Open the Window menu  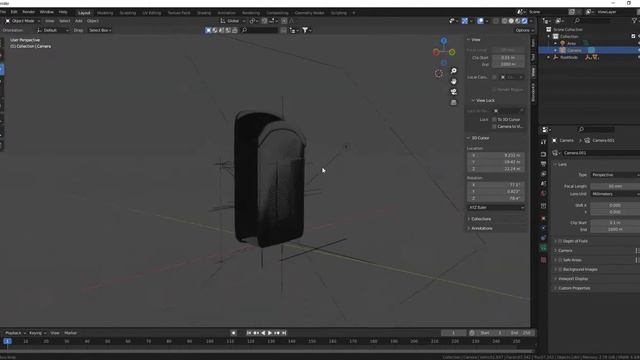pos(47,12)
